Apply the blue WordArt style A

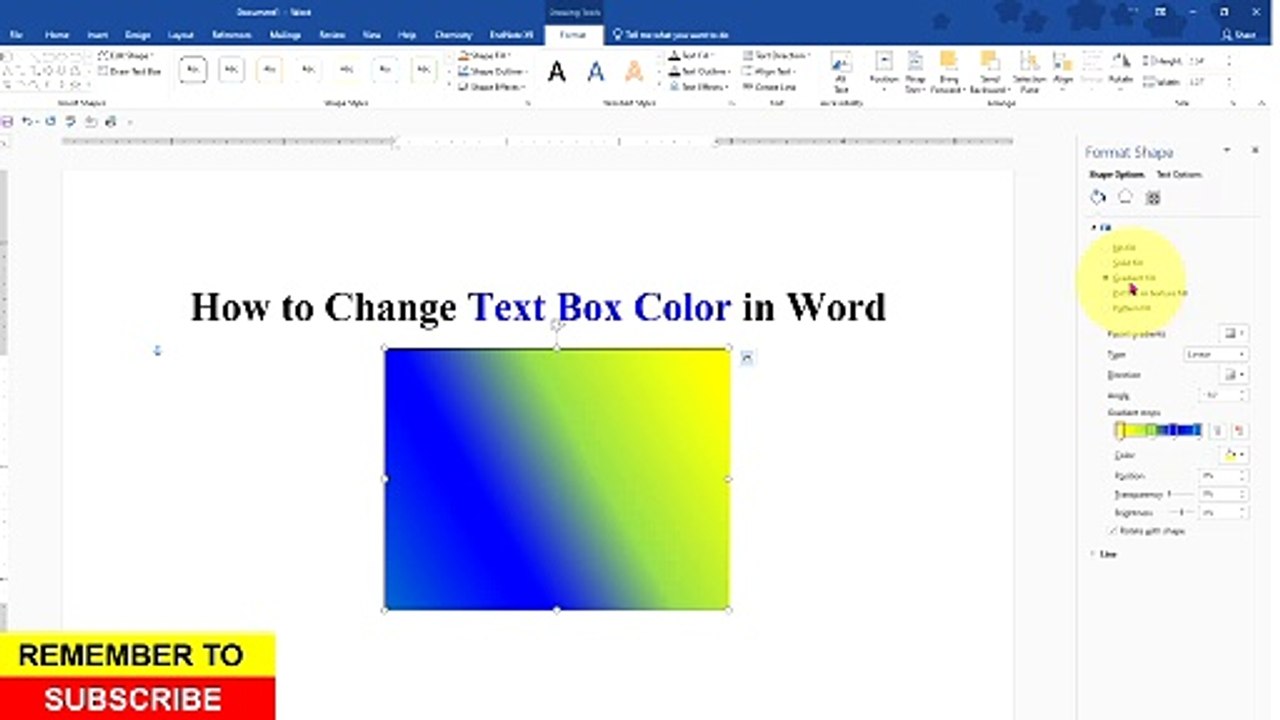[x=595, y=71]
